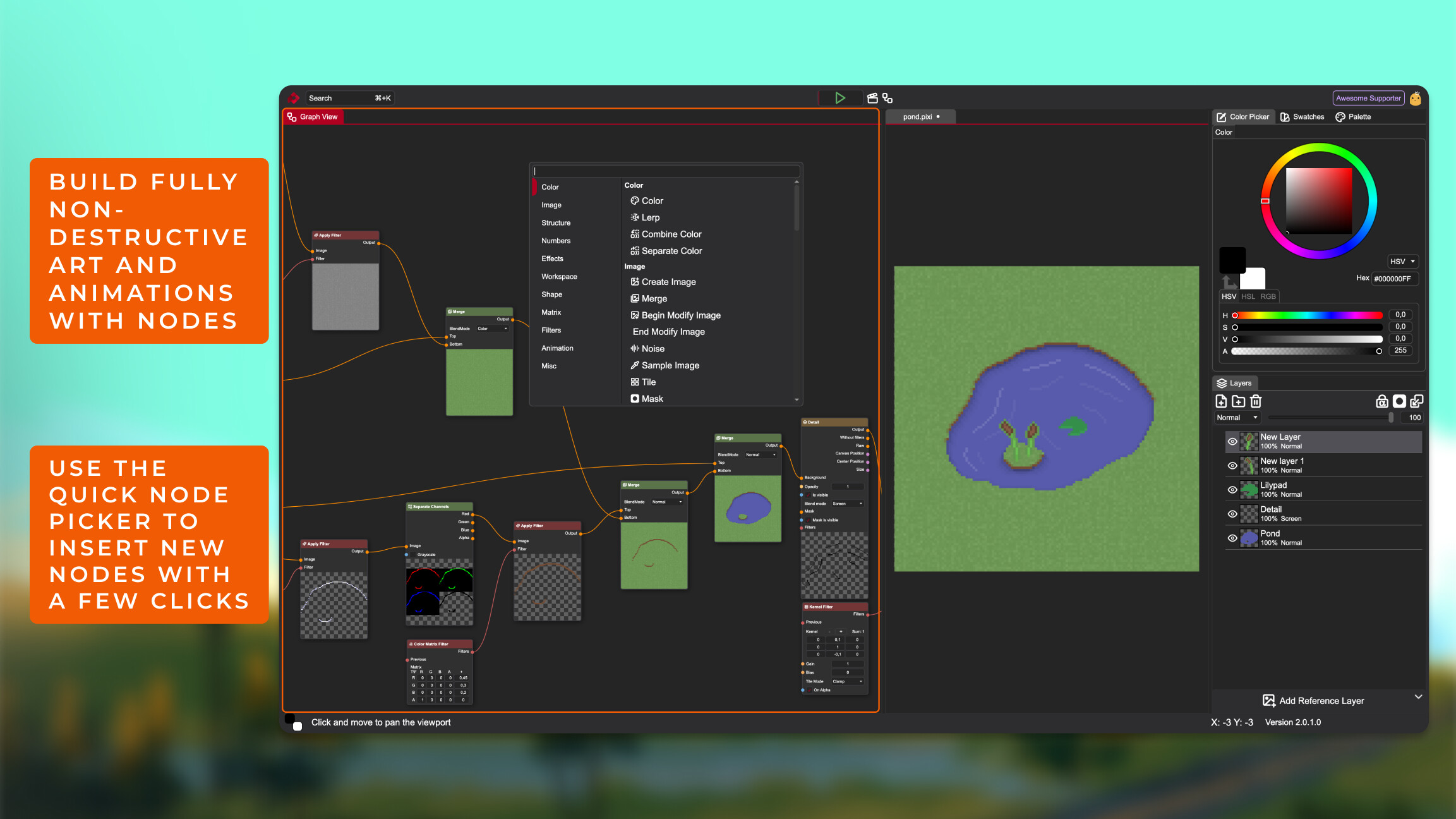Open the Palette panel

[x=1353, y=116]
